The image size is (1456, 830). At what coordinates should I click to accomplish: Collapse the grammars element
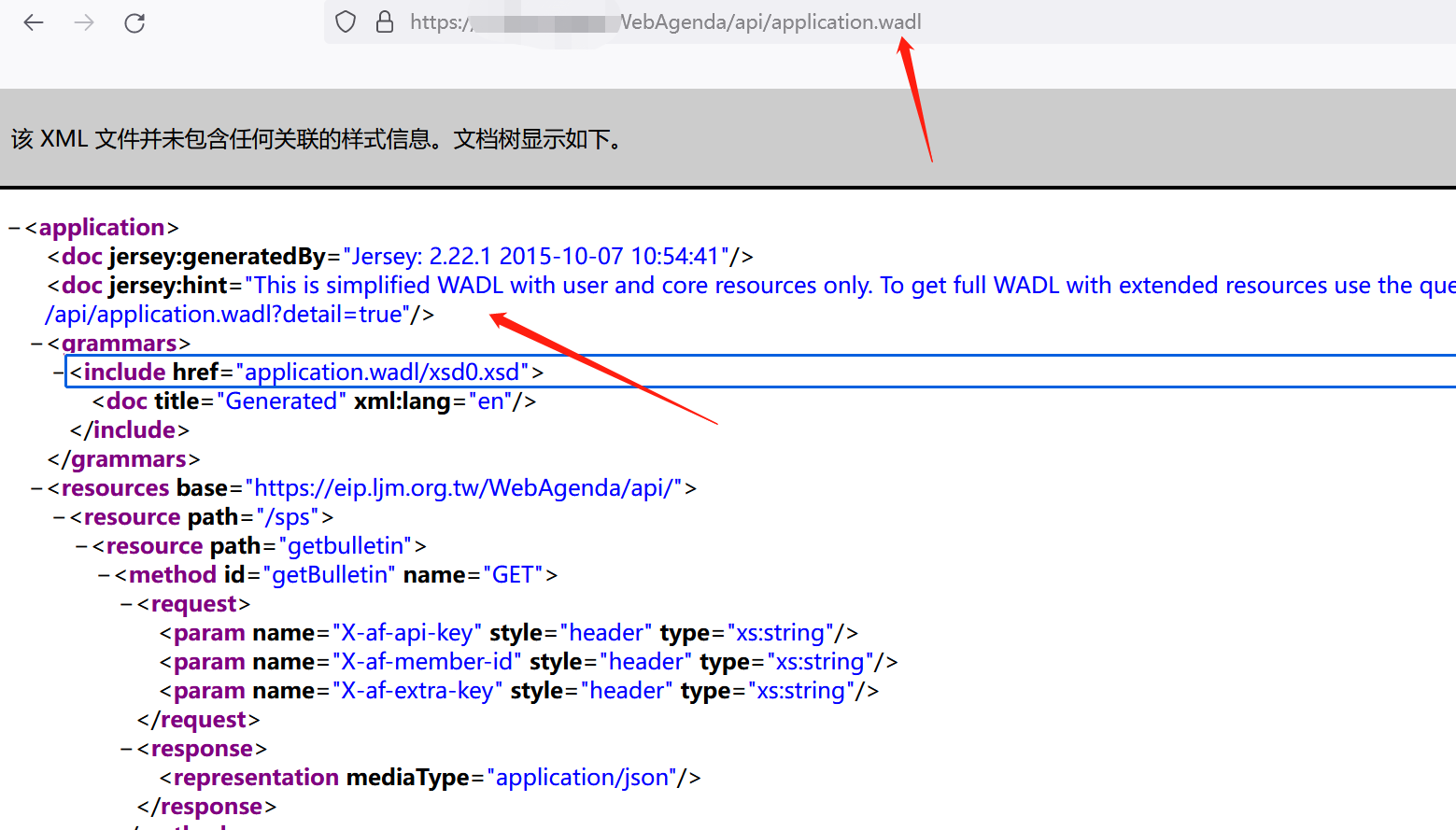[x=36, y=344]
